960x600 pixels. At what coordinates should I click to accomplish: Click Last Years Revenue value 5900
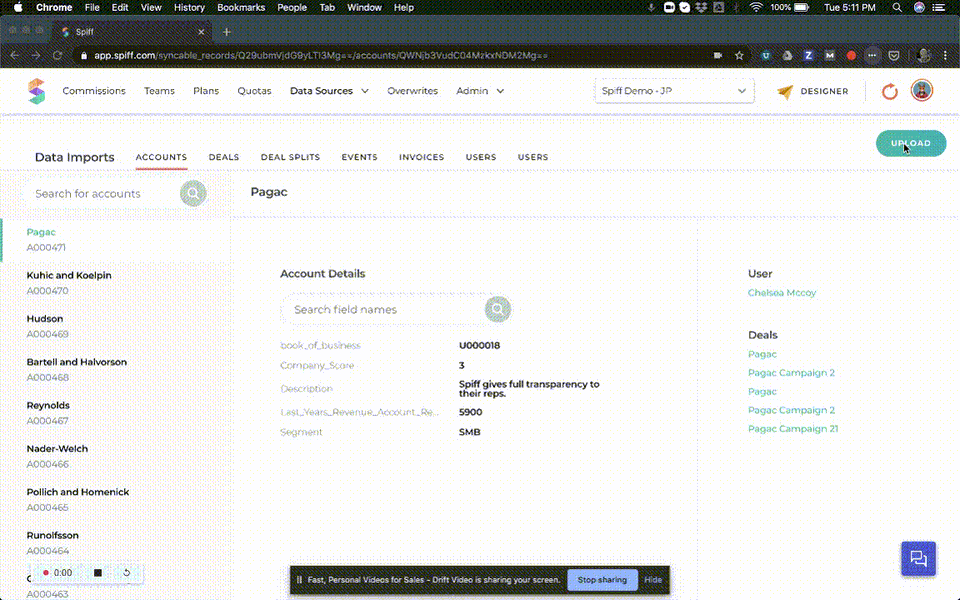(x=470, y=412)
